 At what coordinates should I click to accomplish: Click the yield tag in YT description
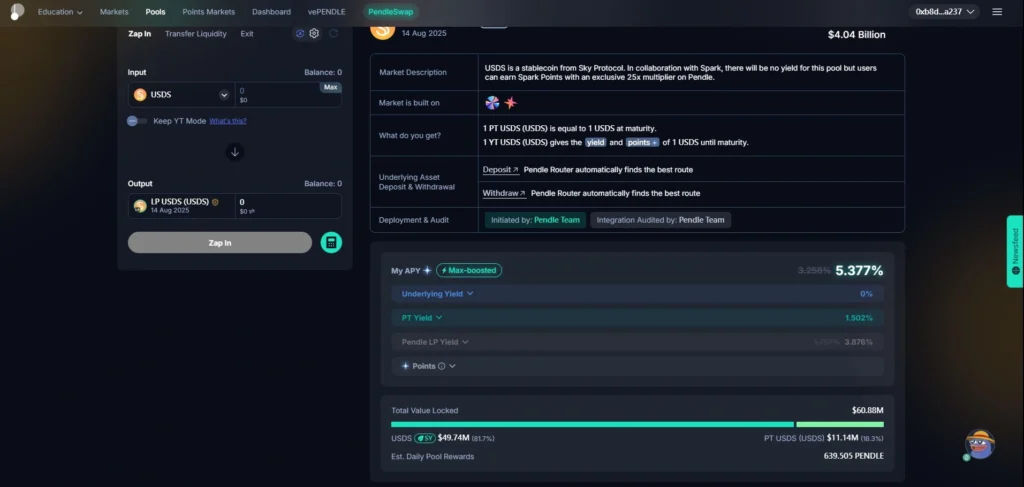click(x=596, y=142)
